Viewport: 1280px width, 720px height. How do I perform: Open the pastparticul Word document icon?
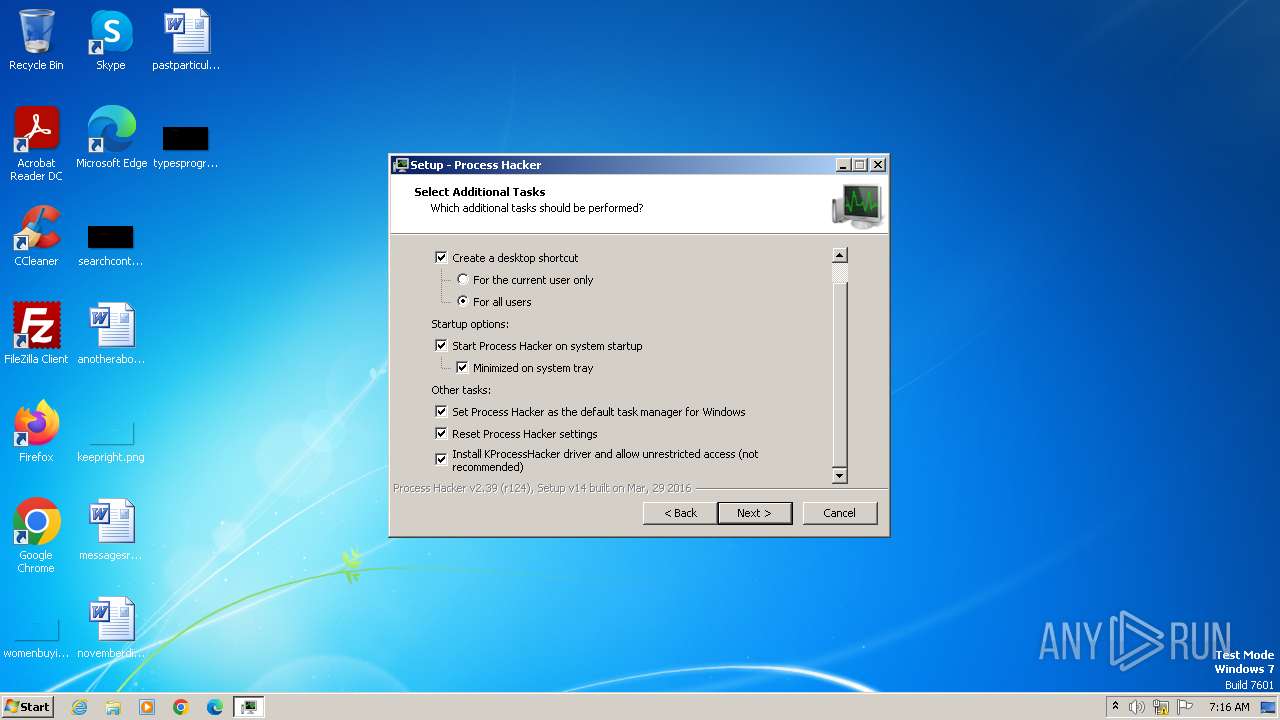(186, 40)
